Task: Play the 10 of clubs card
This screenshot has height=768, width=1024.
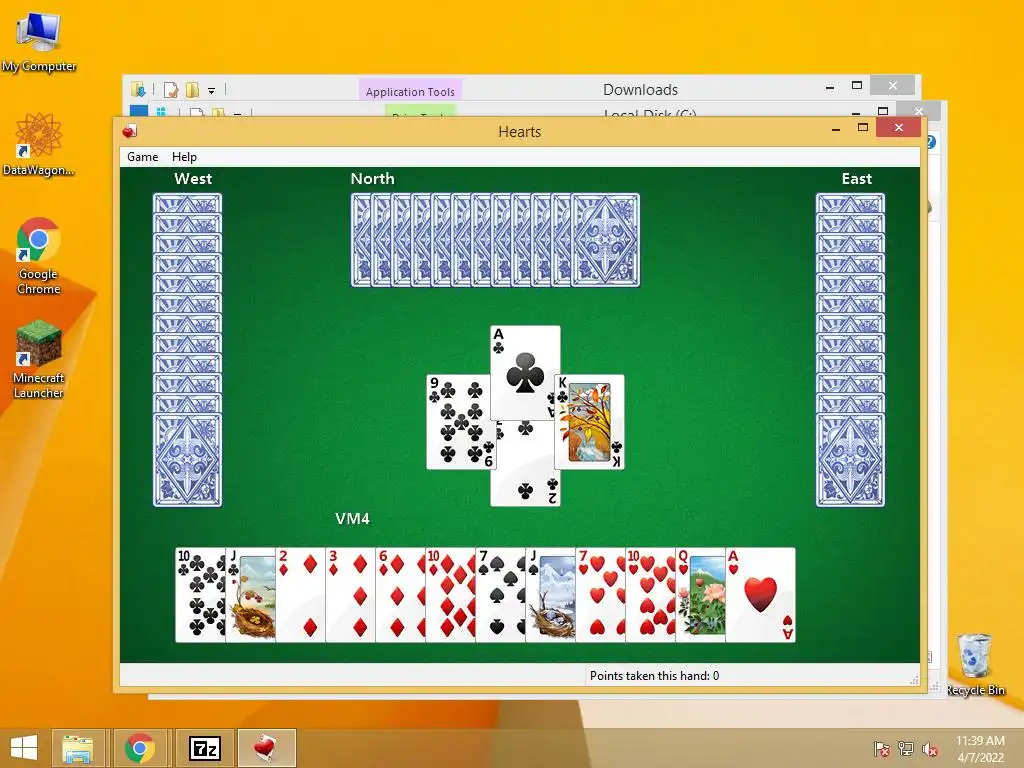Action: (200, 595)
